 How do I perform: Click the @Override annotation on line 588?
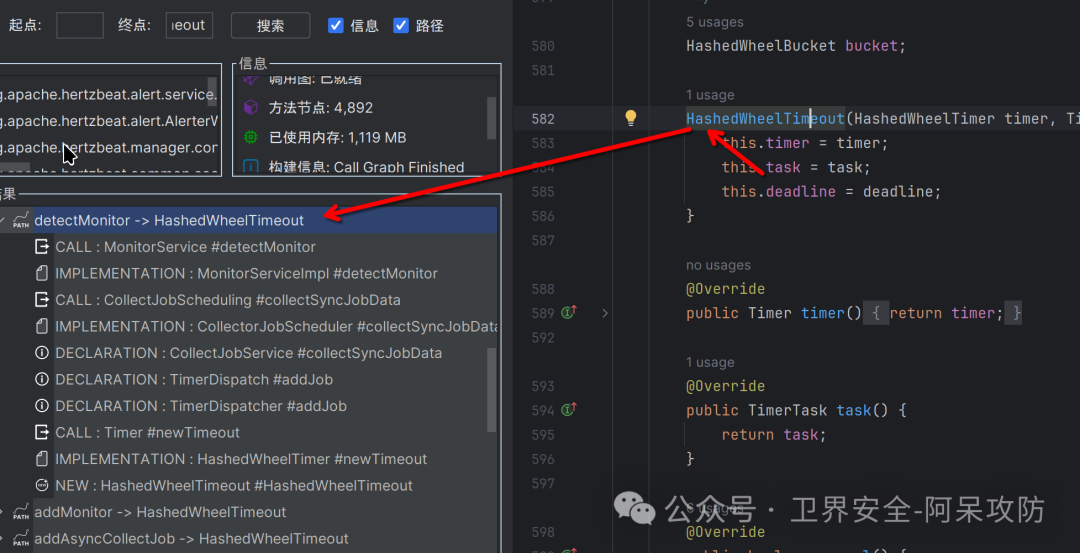[725, 289]
